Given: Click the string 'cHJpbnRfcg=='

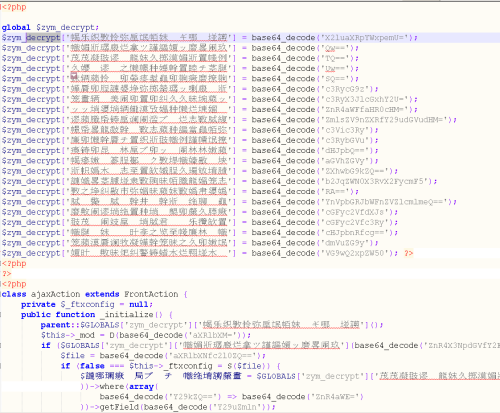Looking at the screenshot, I should (x=355, y=233).
